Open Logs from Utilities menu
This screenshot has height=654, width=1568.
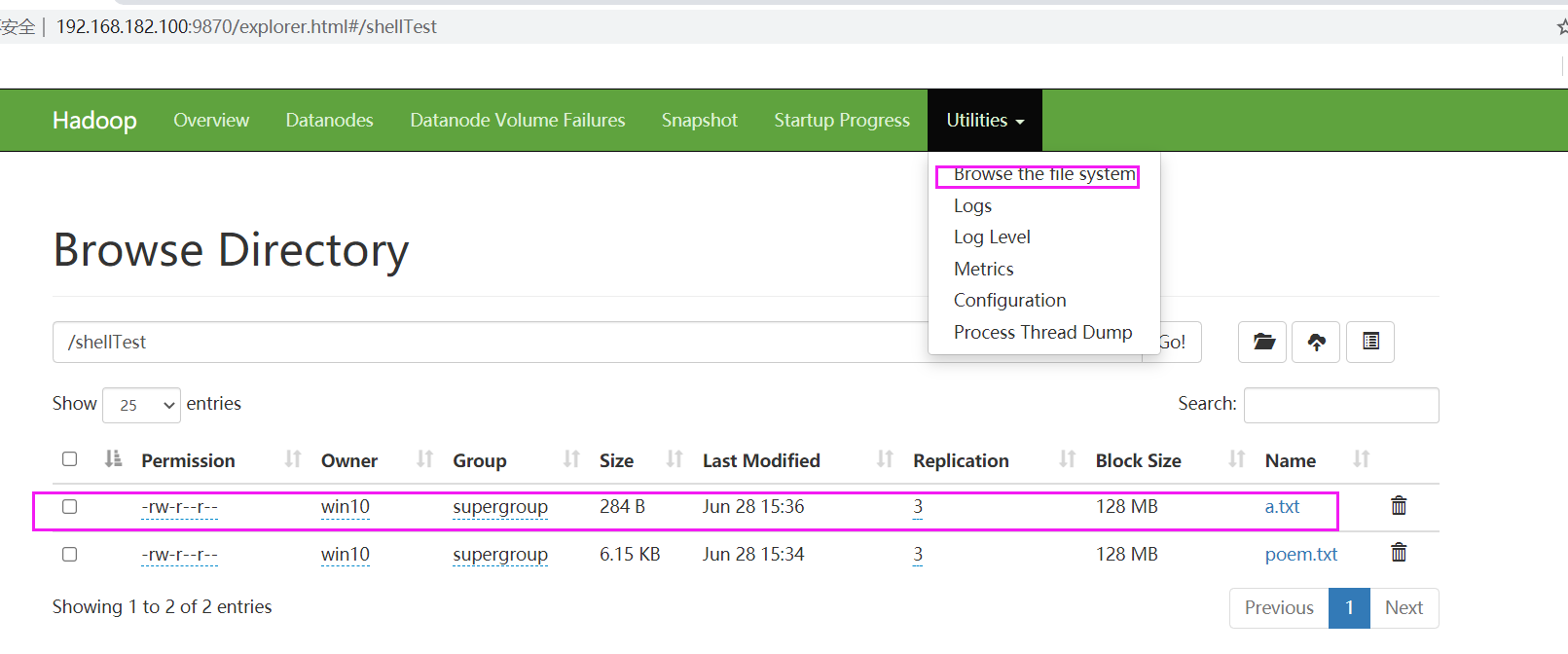(972, 205)
